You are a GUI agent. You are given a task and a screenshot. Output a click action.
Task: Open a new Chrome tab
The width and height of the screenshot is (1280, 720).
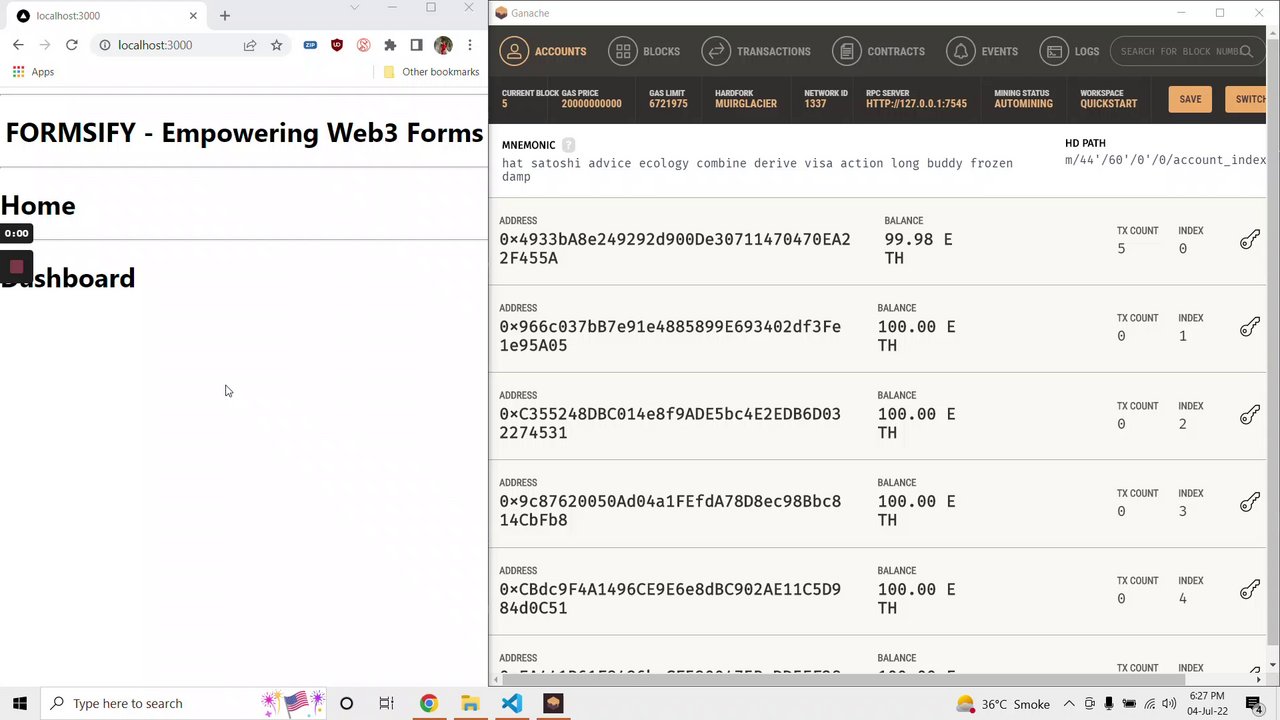225,16
